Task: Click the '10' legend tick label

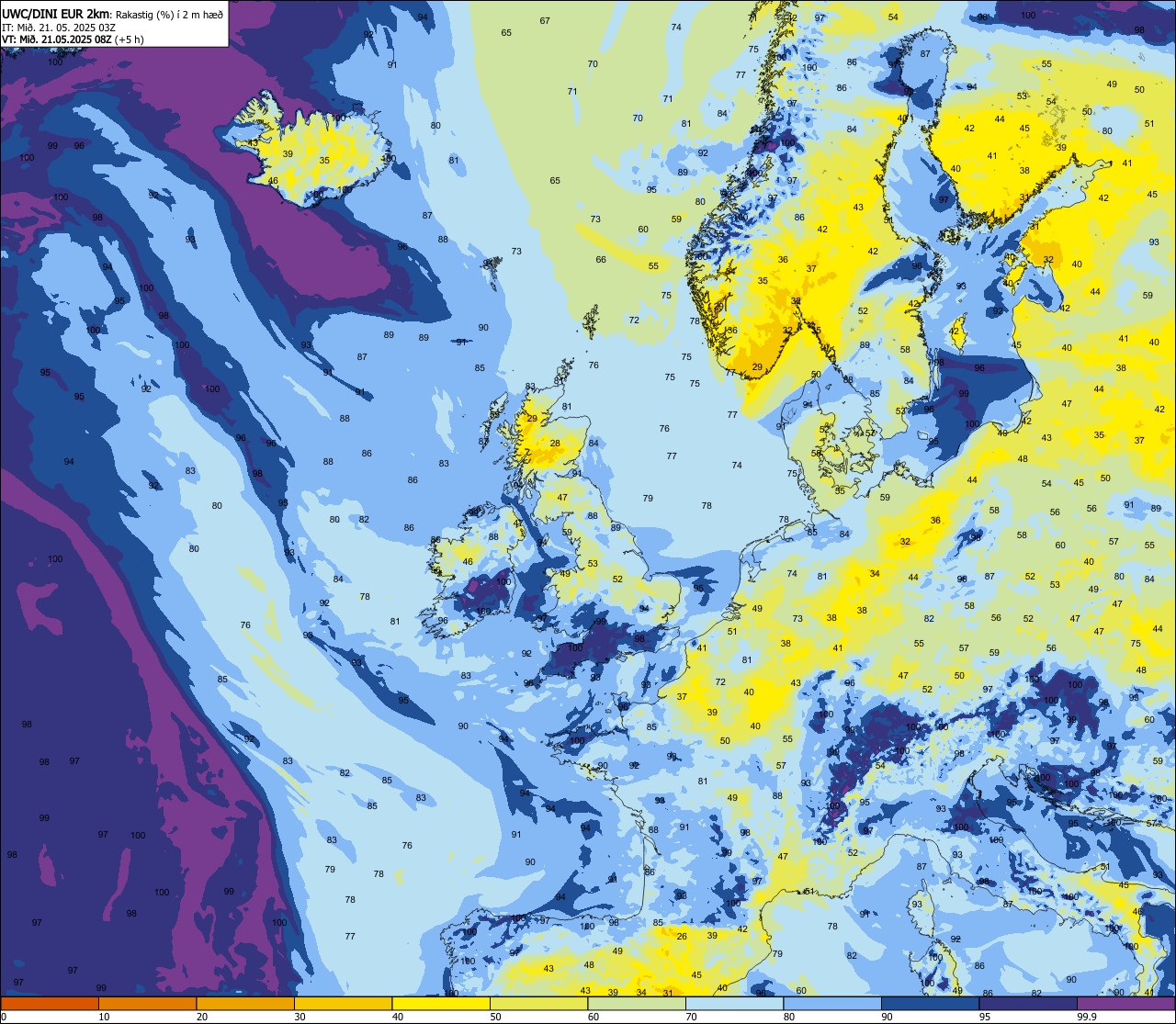Action: pyautogui.click(x=105, y=1017)
